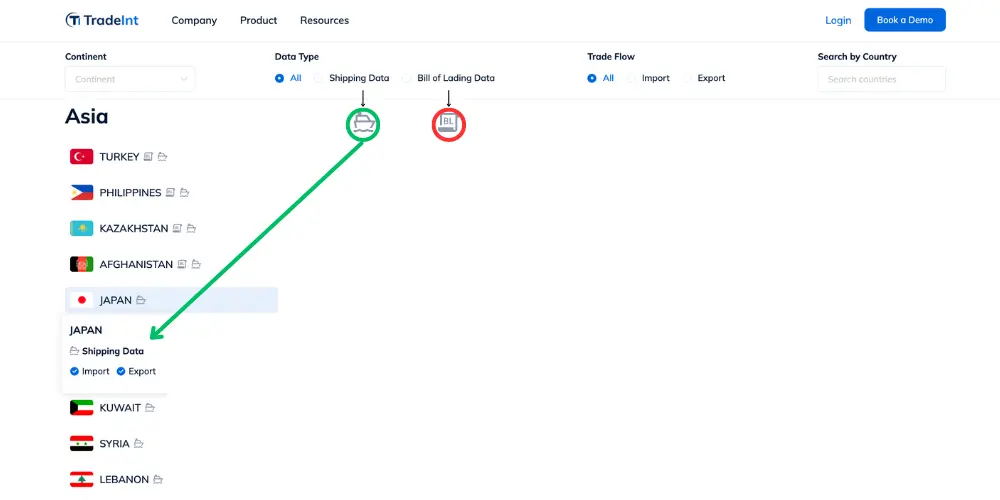This screenshot has height=500, width=1000.
Task: Click the Login link
Action: (838, 20)
